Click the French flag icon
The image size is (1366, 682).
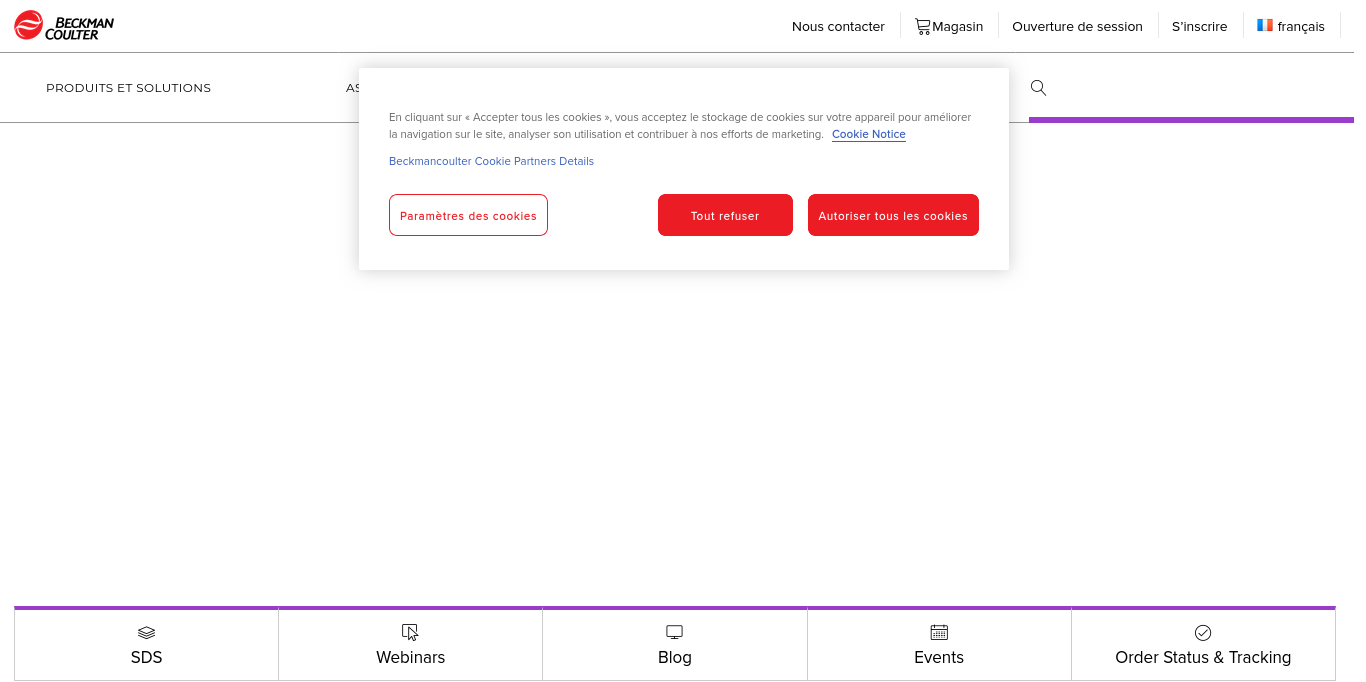[x=1265, y=26]
